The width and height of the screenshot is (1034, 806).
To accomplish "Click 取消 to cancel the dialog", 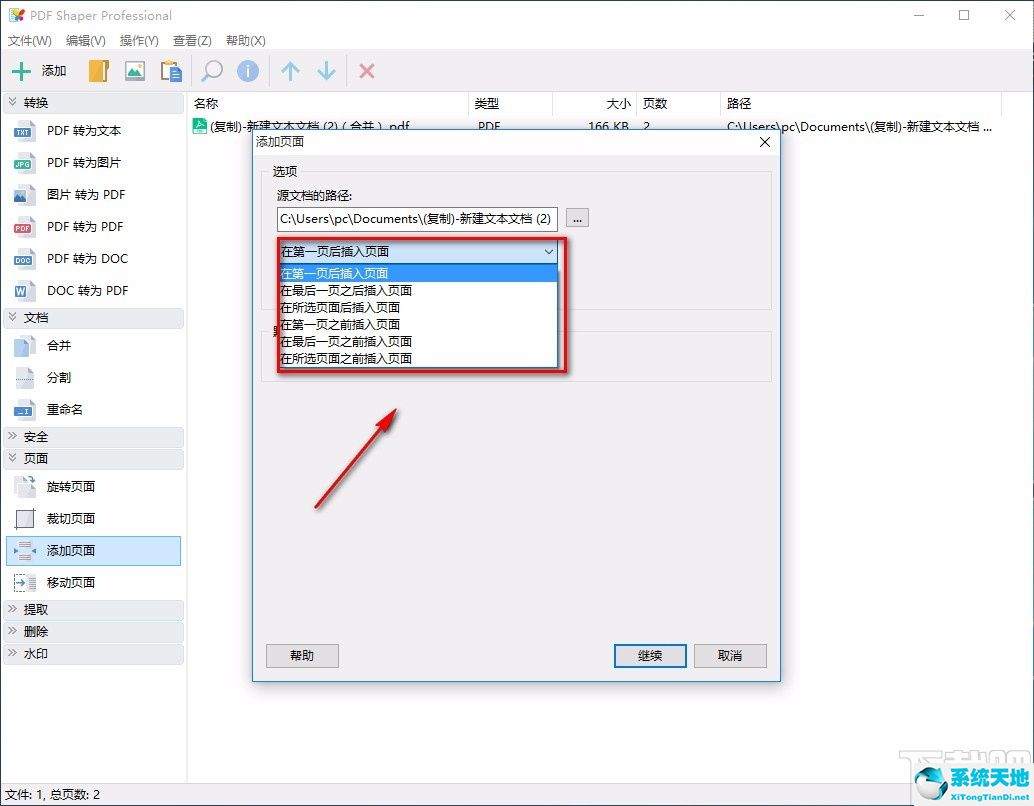I will (x=730, y=655).
